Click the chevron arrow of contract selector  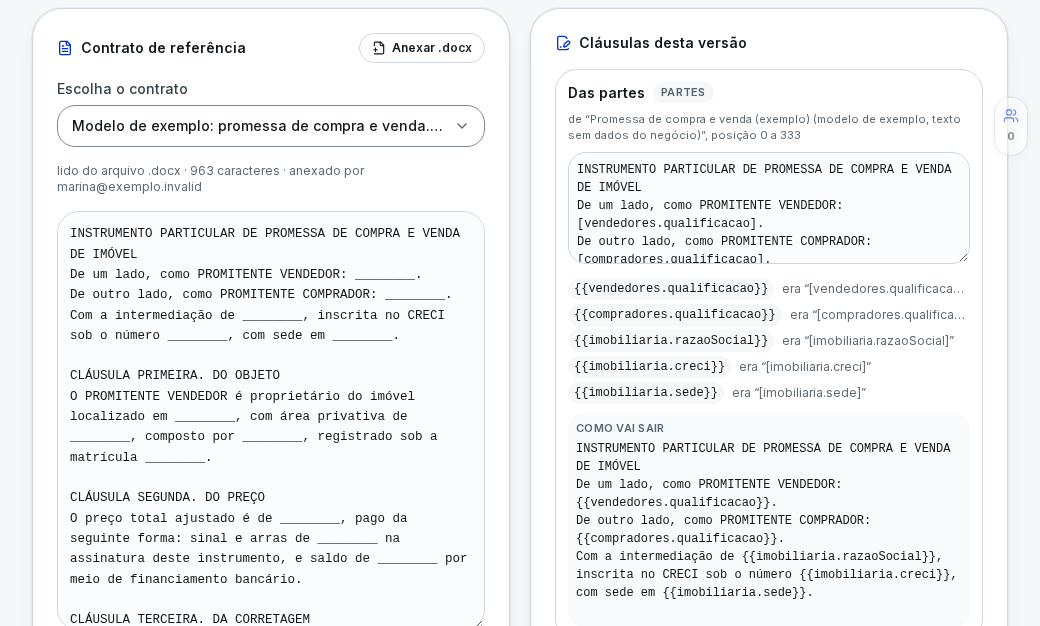coord(462,126)
